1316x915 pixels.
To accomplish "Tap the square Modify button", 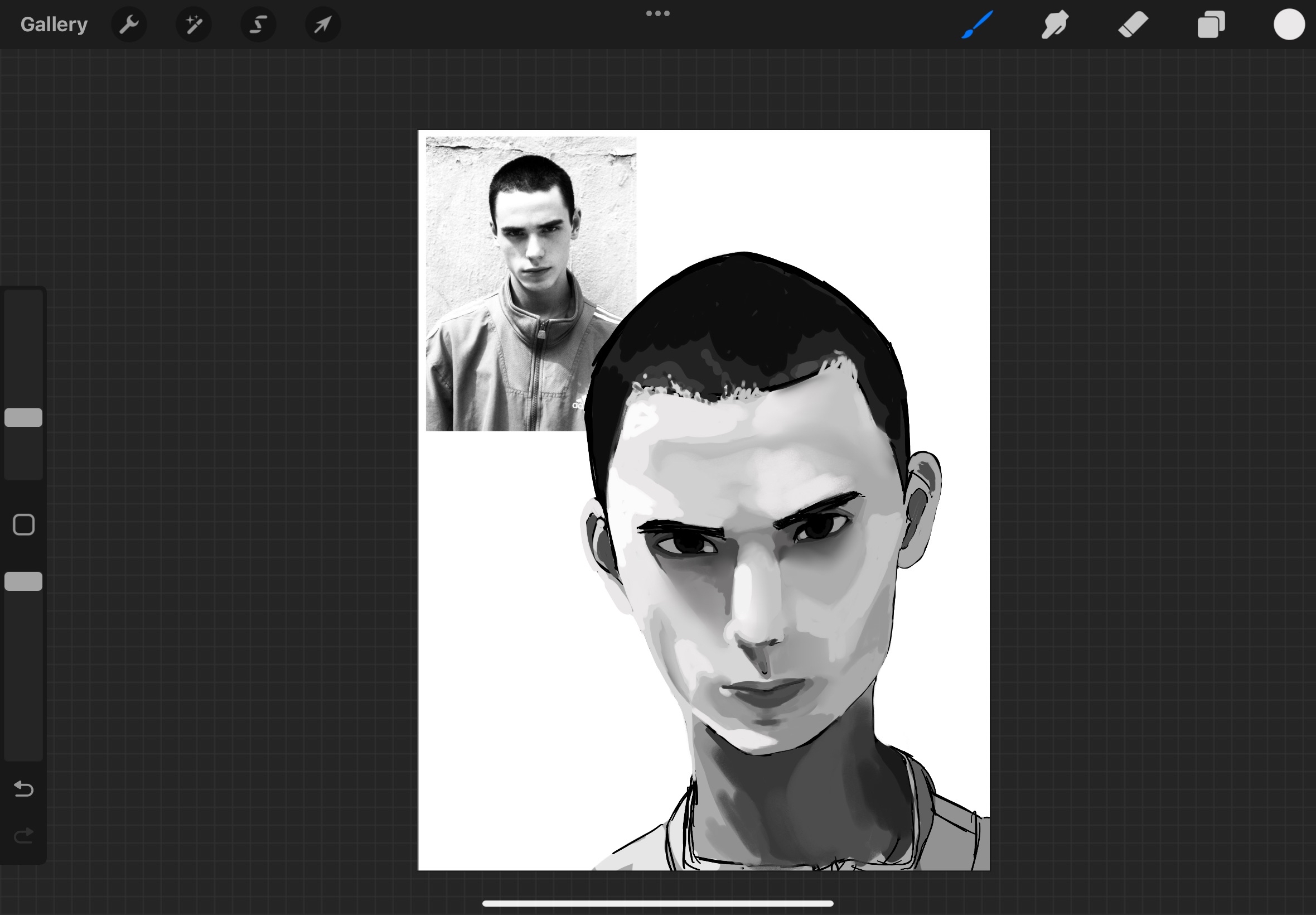I will coord(23,524).
